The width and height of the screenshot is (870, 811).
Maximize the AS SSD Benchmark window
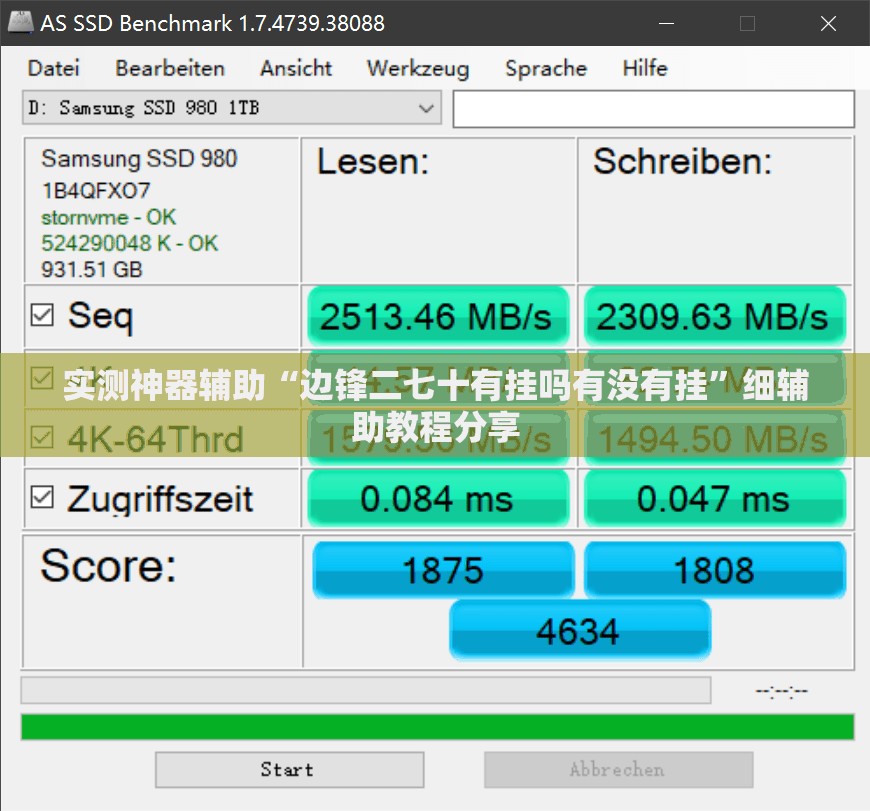tap(747, 23)
